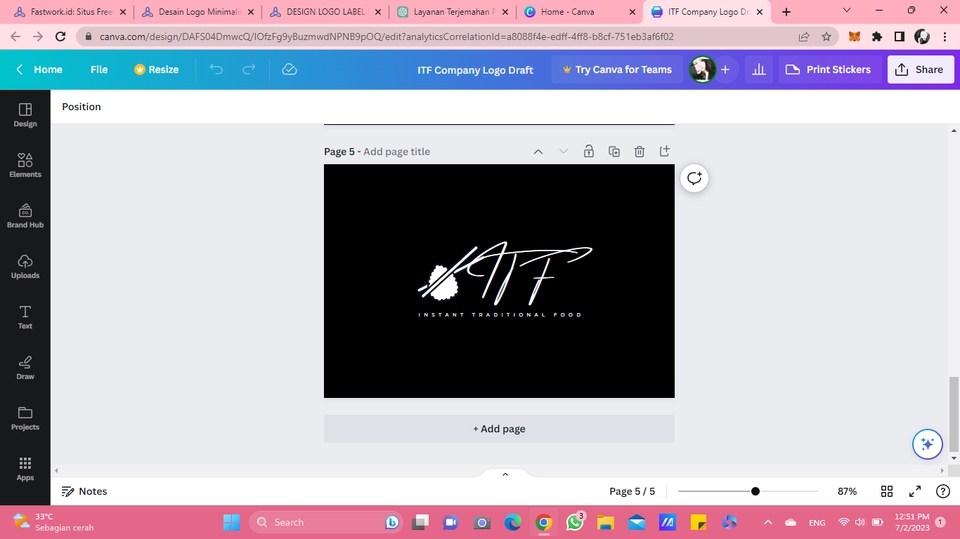The width and height of the screenshot is (960, 539).
Task: Bookmark this page with star icon
Action: pyautogui.click(x=827, y=37)
